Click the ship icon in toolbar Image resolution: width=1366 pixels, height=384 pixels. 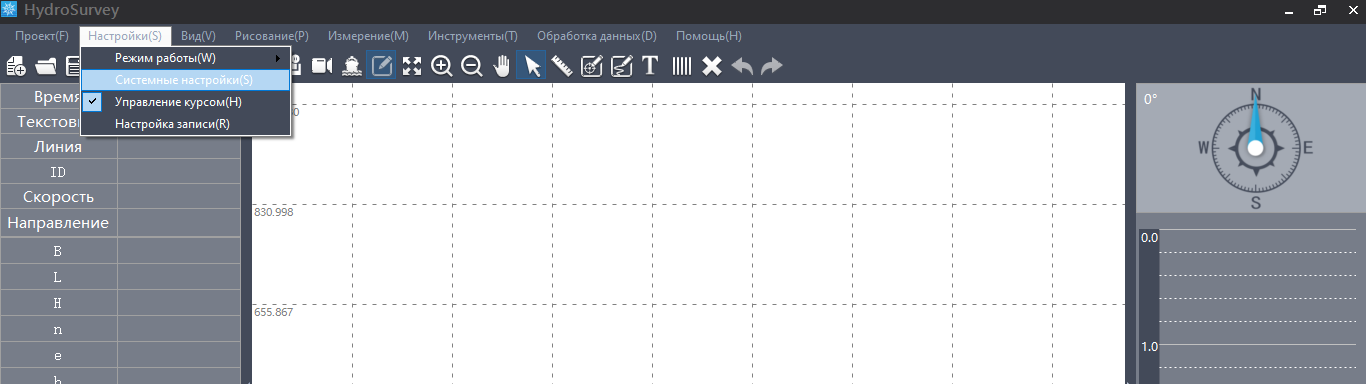pos(352,66)
